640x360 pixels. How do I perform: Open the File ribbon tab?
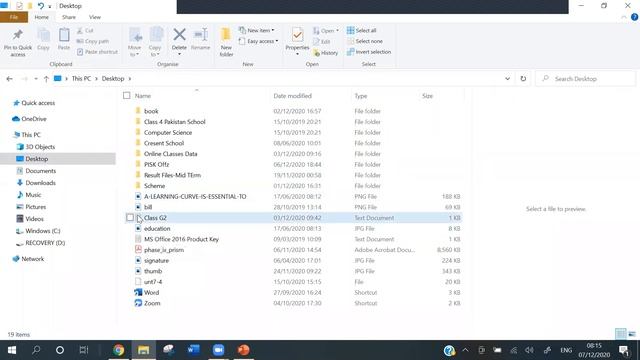[x=14, y=17]
